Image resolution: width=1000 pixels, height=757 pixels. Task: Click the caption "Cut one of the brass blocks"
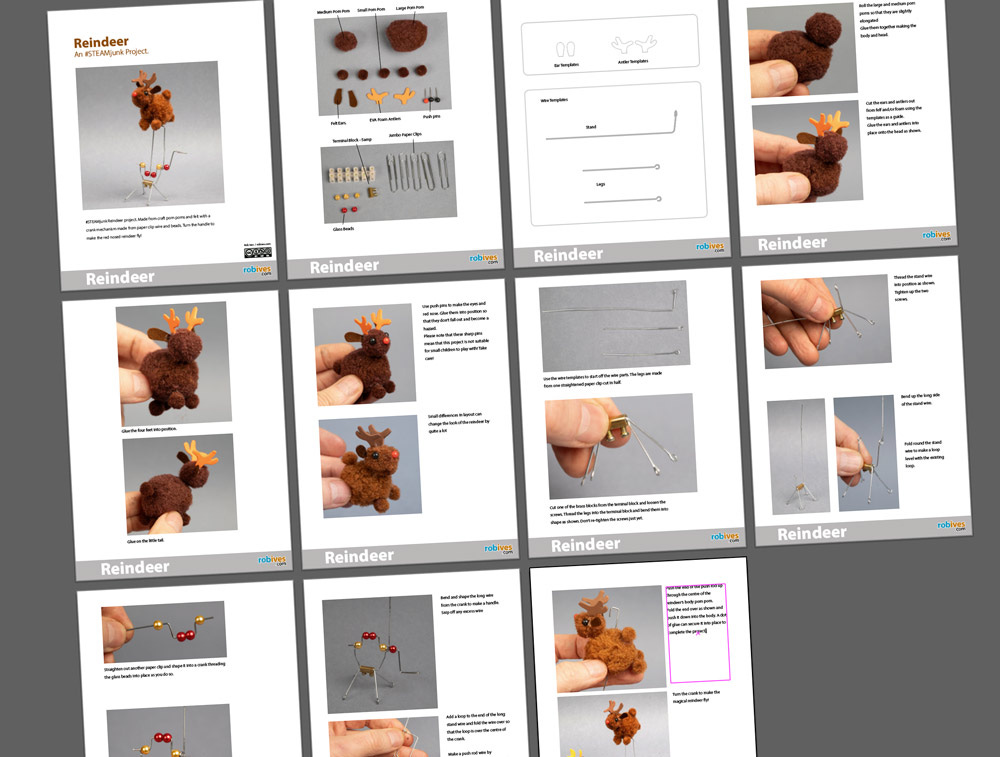[x=609, y=513]
